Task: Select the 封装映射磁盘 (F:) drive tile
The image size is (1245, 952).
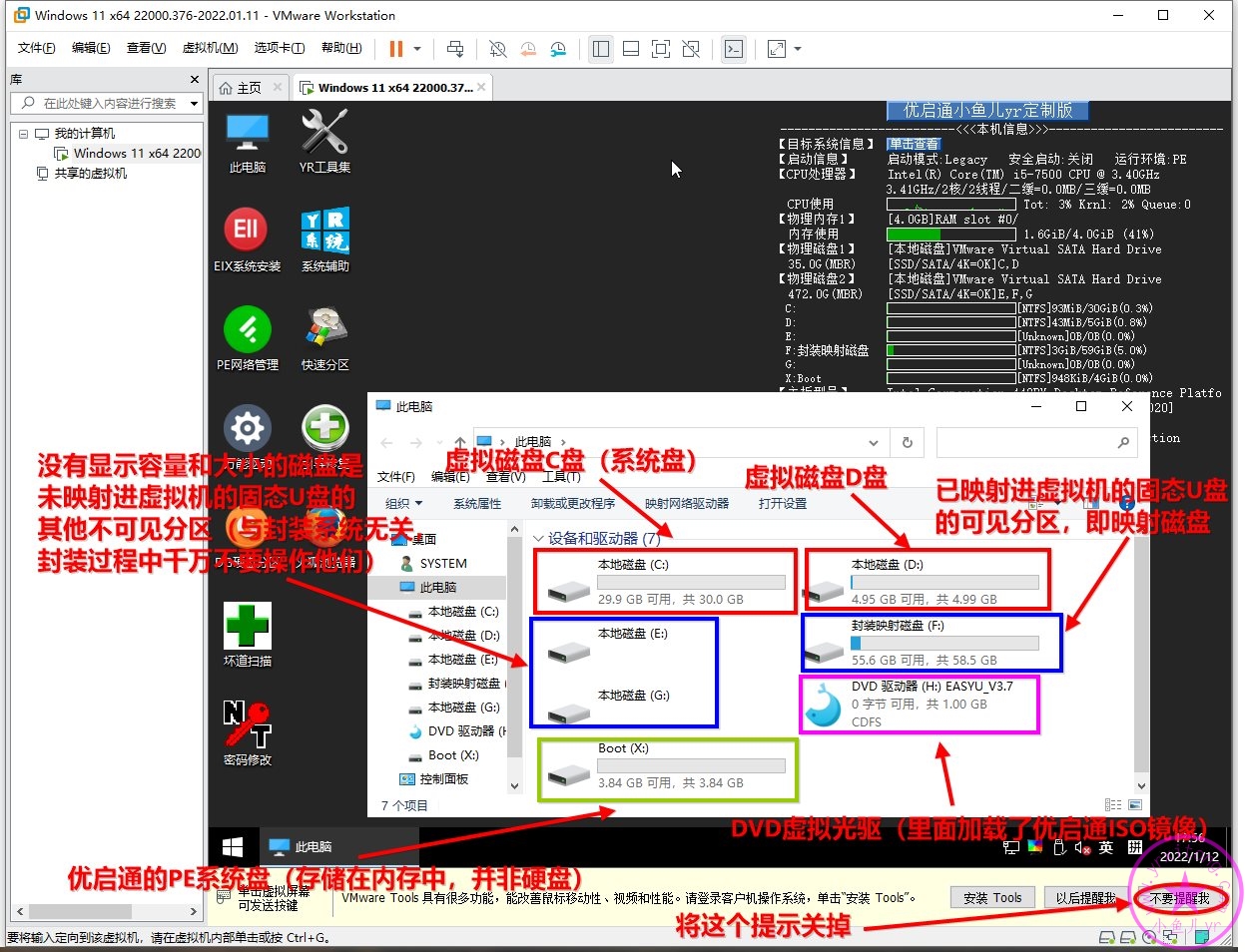Action: (x=932, y=643)
